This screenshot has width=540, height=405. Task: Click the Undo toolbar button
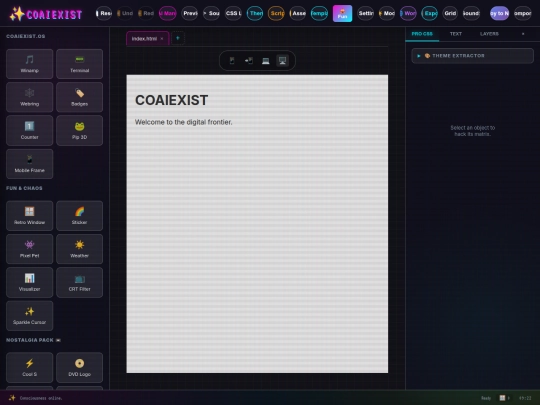coord(125,13)
